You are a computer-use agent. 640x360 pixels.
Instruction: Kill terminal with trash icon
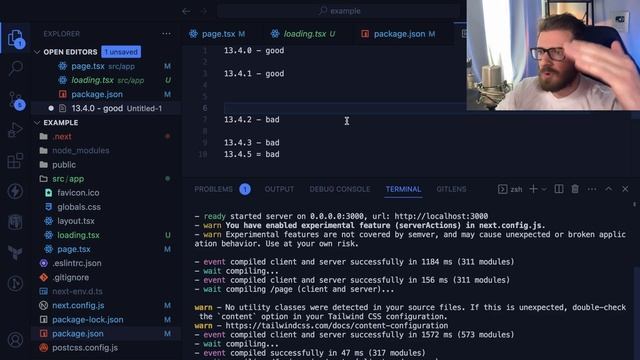pos(575,189)
